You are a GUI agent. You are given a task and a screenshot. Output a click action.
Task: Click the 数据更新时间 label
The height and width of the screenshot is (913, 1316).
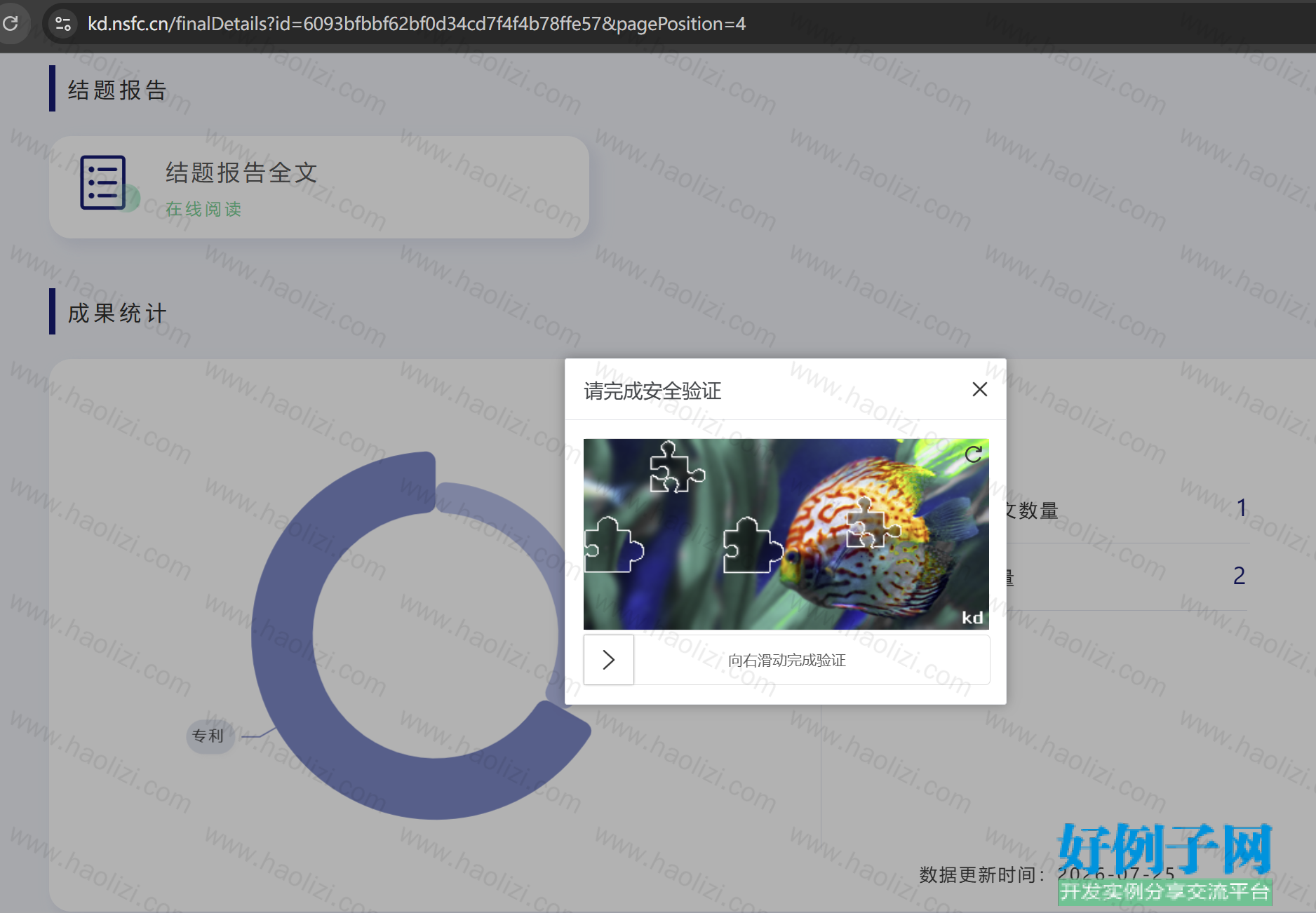tap(981, 874)
